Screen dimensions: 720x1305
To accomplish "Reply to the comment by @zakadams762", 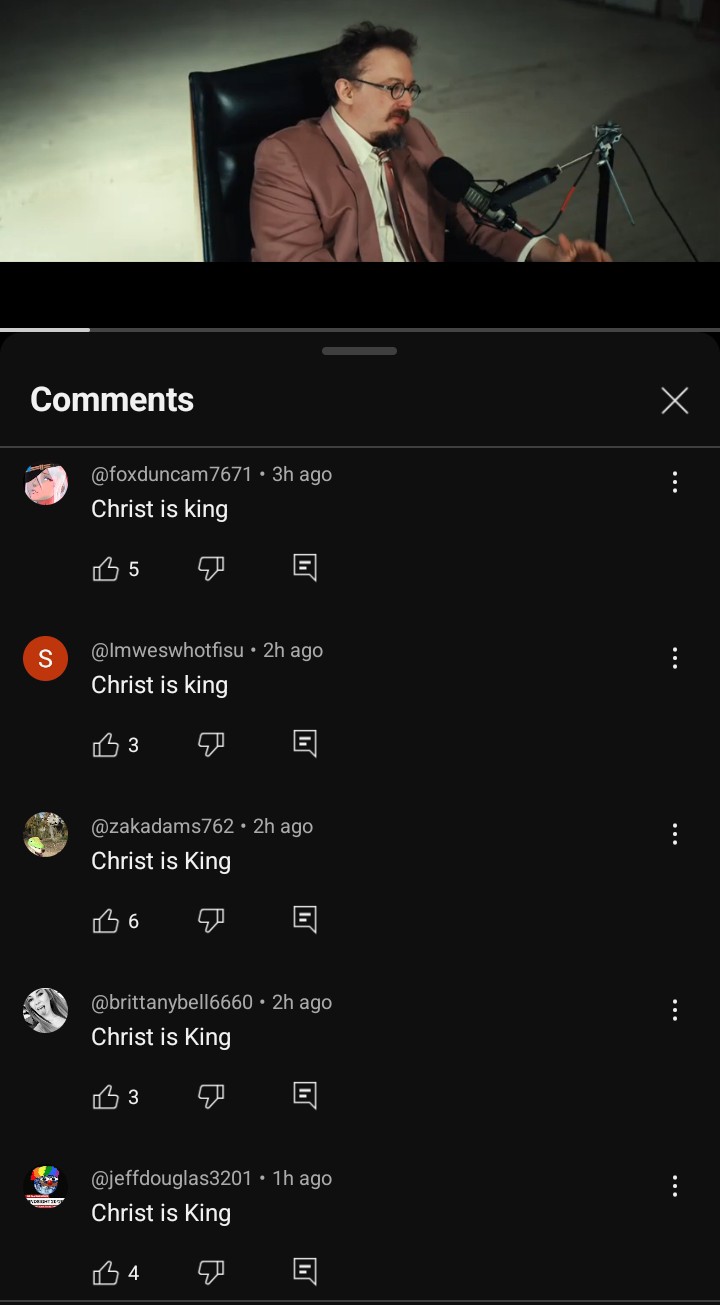I will pos(305,920).
